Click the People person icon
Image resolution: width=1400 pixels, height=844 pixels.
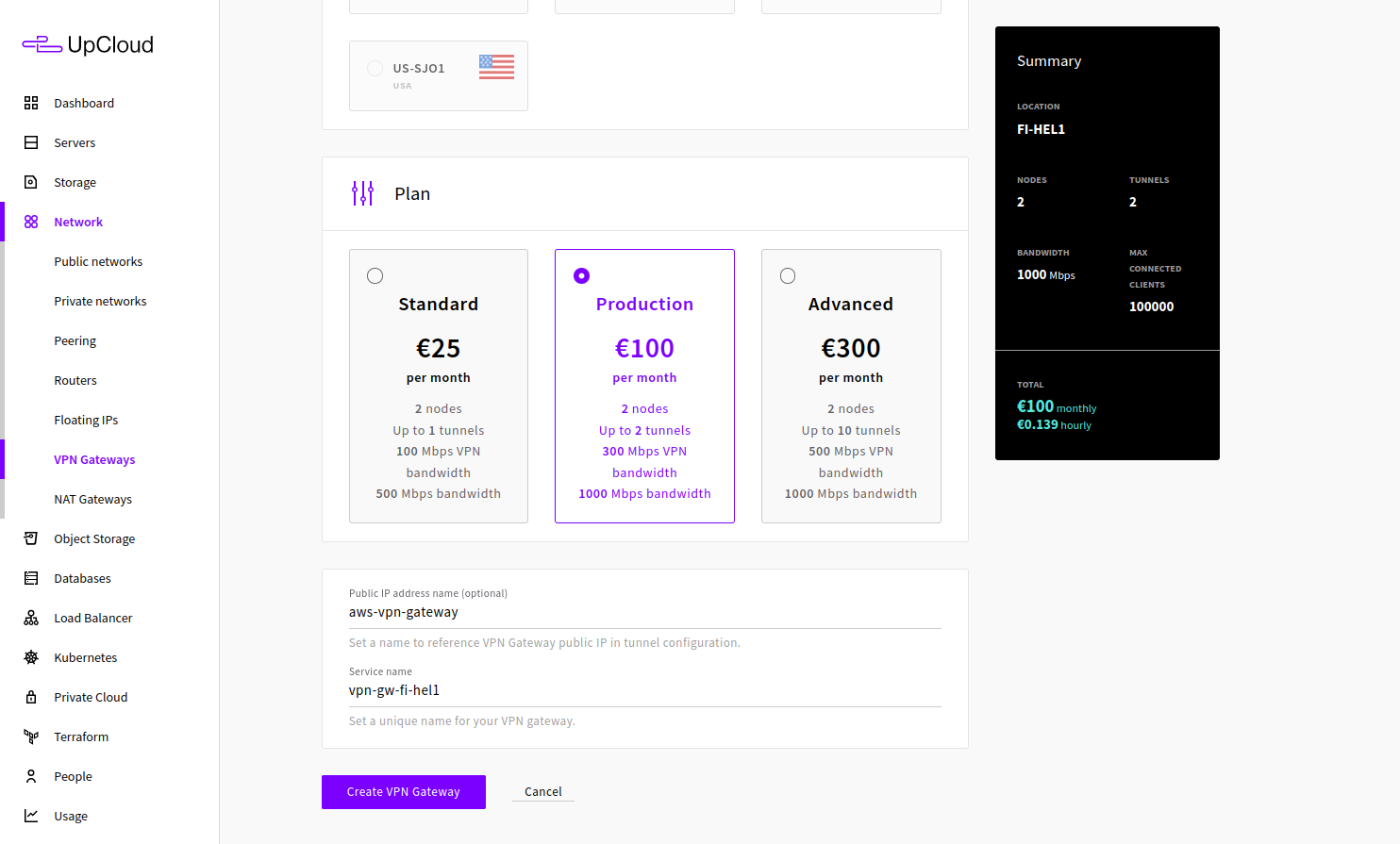point(31,776)
